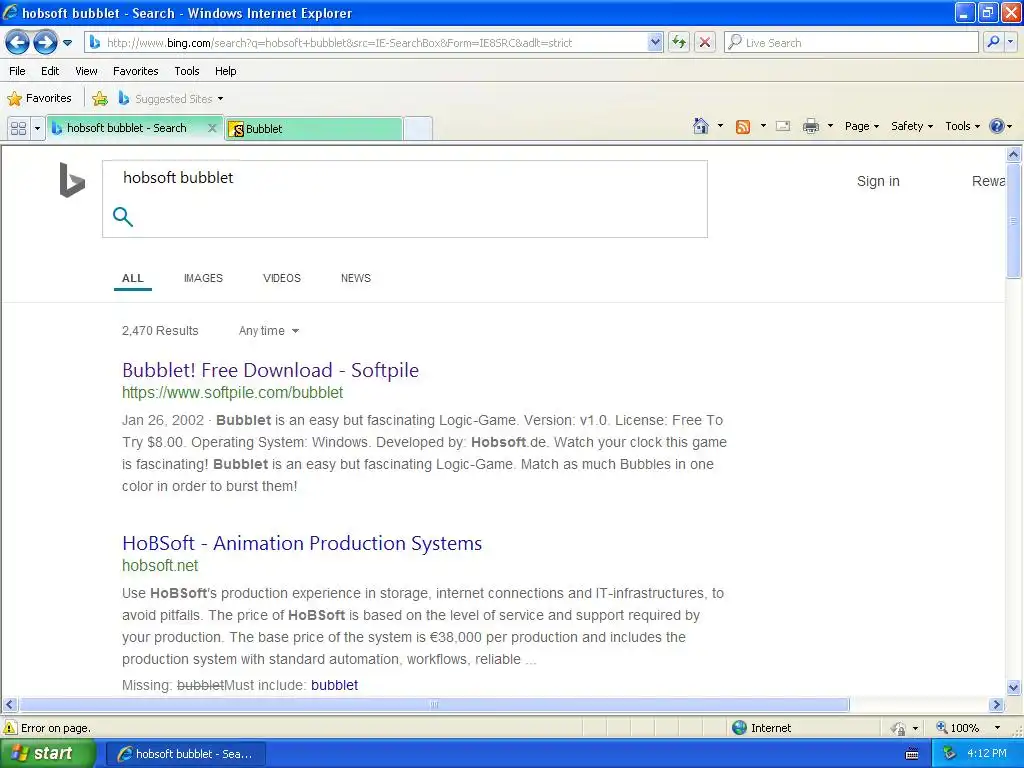The image size is (1024, 768).
Task: Open the Favorites menu
Action: click(x=135, y=71)
